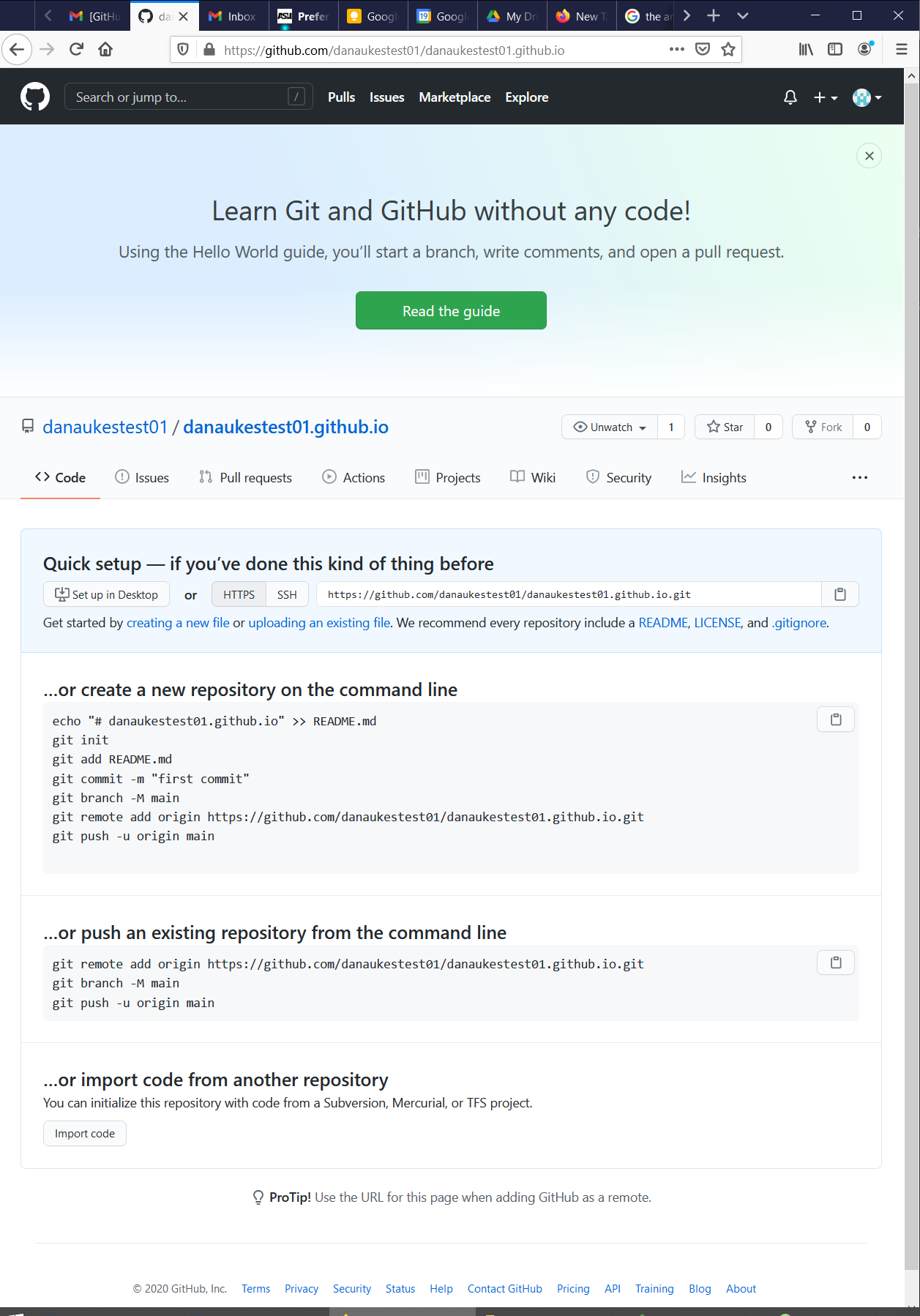Dismiss the Learn Git banner

[x=869, y=156]
